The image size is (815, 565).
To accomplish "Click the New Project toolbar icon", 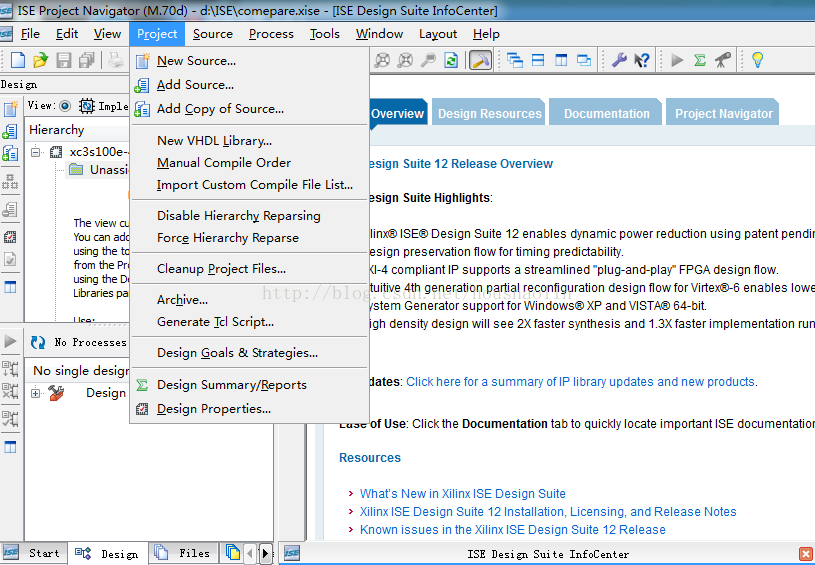I will coord(18,60).
